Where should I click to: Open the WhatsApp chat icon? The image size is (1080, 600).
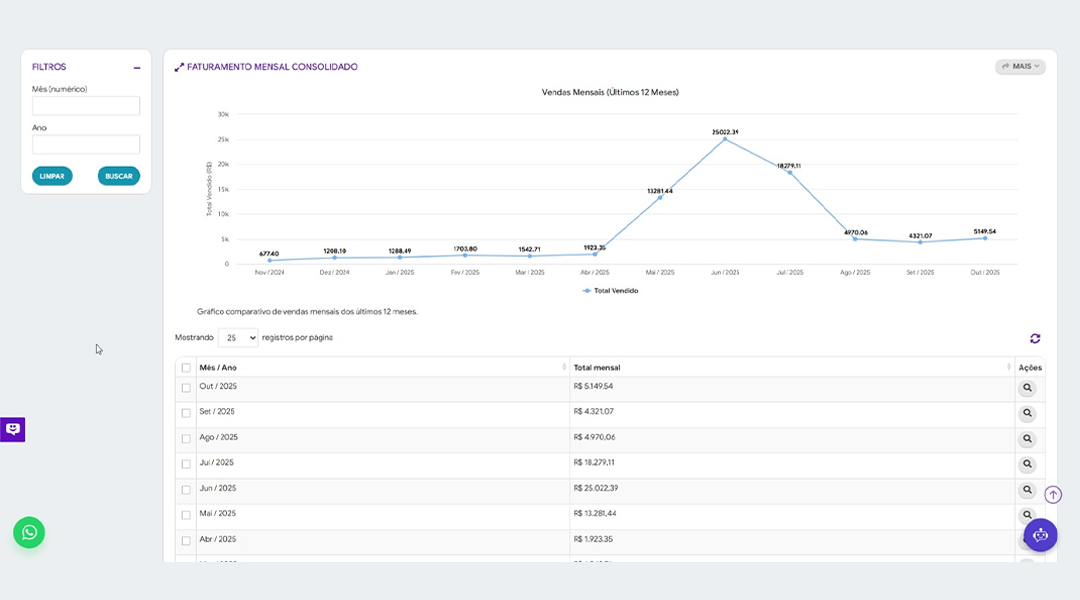(x=29, y=532)
